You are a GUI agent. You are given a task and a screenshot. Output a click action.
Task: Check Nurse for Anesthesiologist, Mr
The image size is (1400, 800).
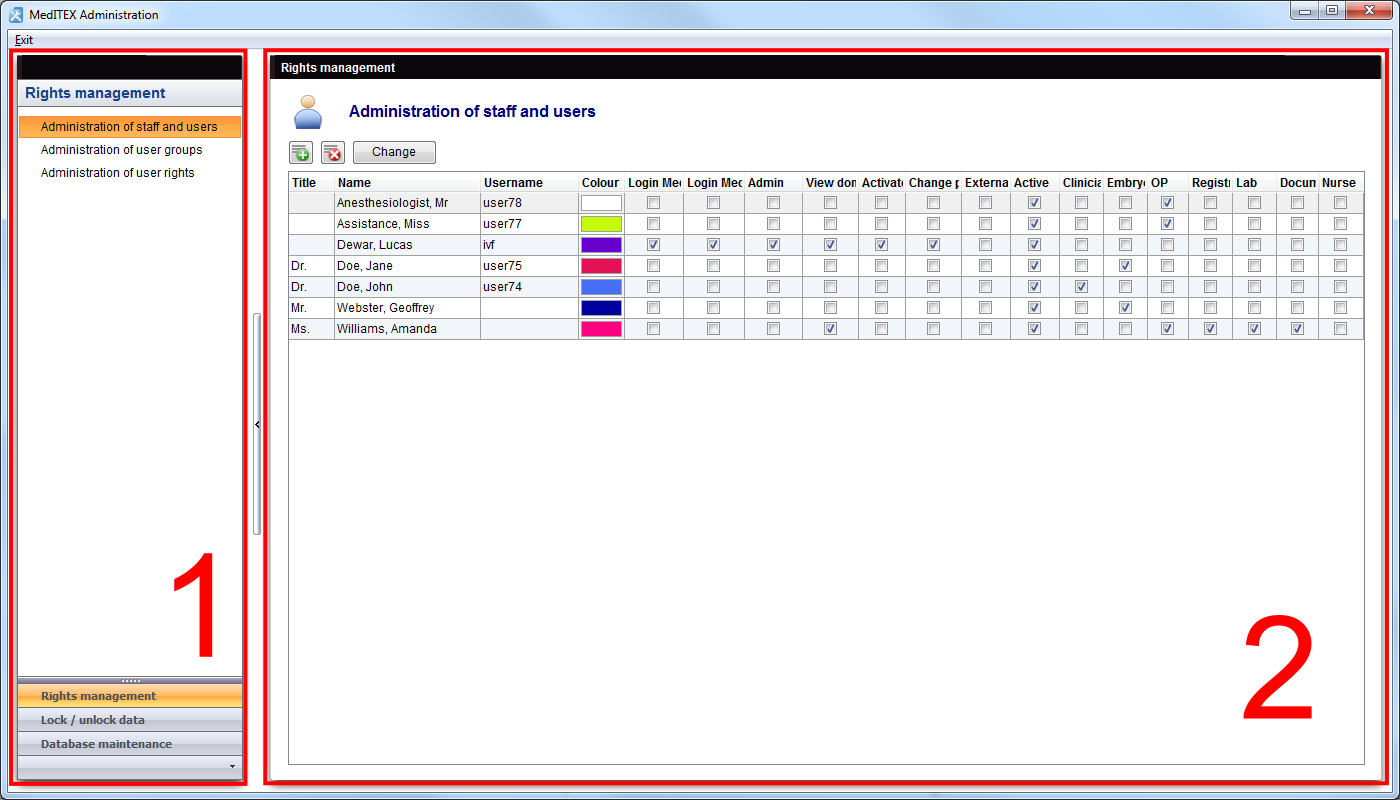pyautogui.click(x=1340, y=203)
